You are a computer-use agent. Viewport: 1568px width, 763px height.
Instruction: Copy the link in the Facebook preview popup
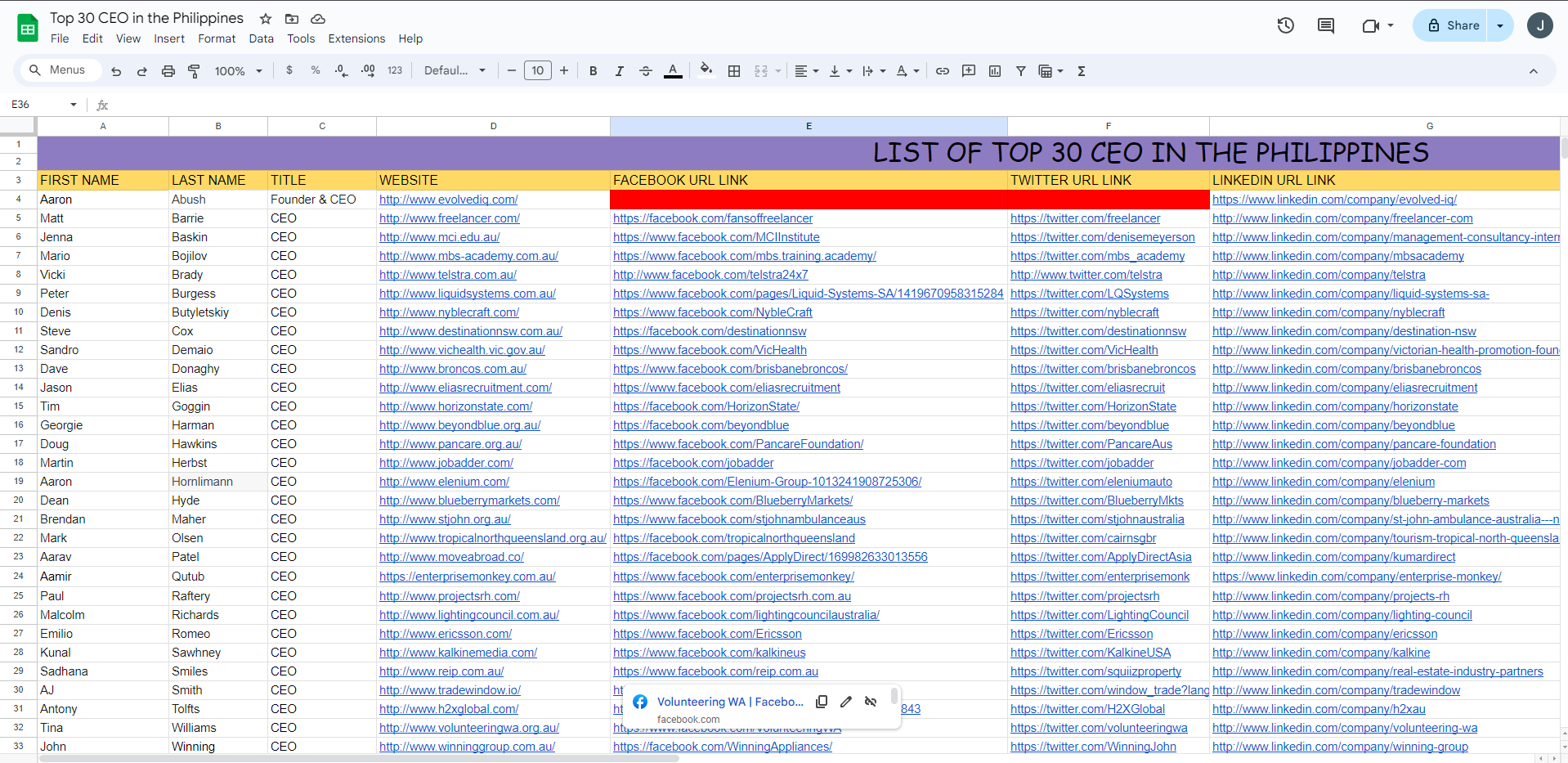click(822, 702)
